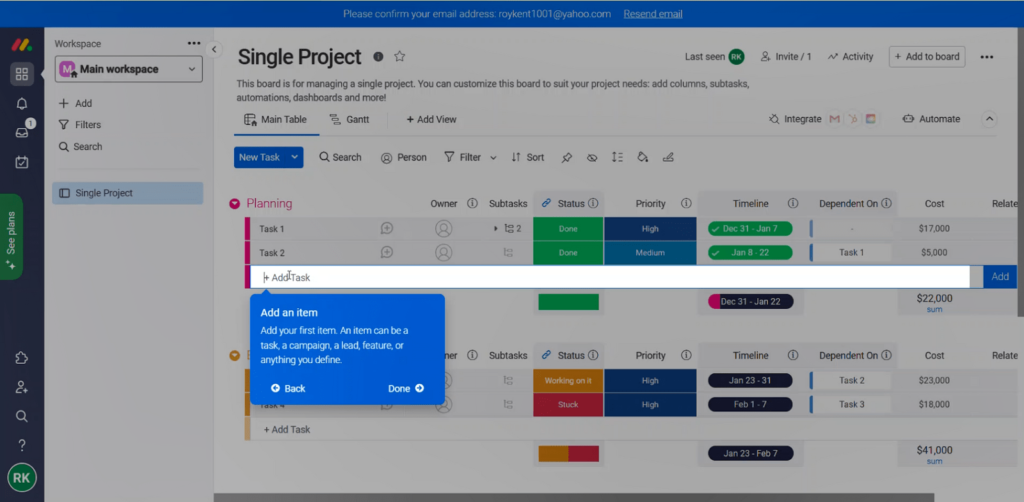Viewport: 1024px width, 502px height.
Task: Open Task 1 green Done status cell
Action: click(568, 228)
